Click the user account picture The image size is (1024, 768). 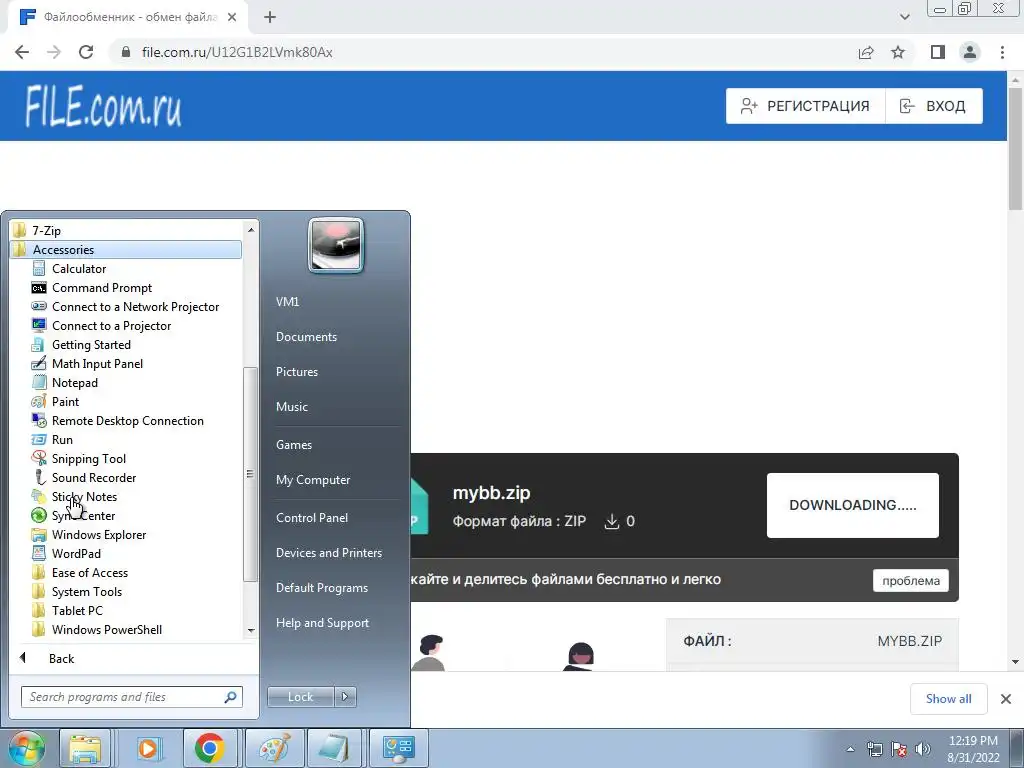tap(336, 246)
